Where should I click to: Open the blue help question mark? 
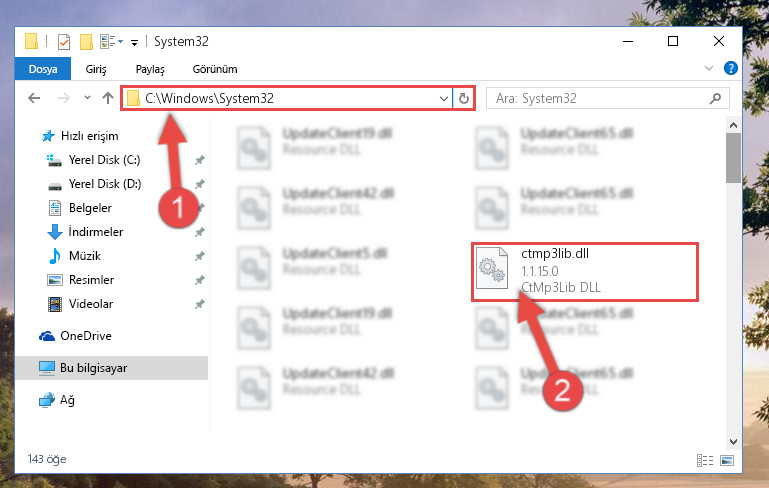coord(731,68)
